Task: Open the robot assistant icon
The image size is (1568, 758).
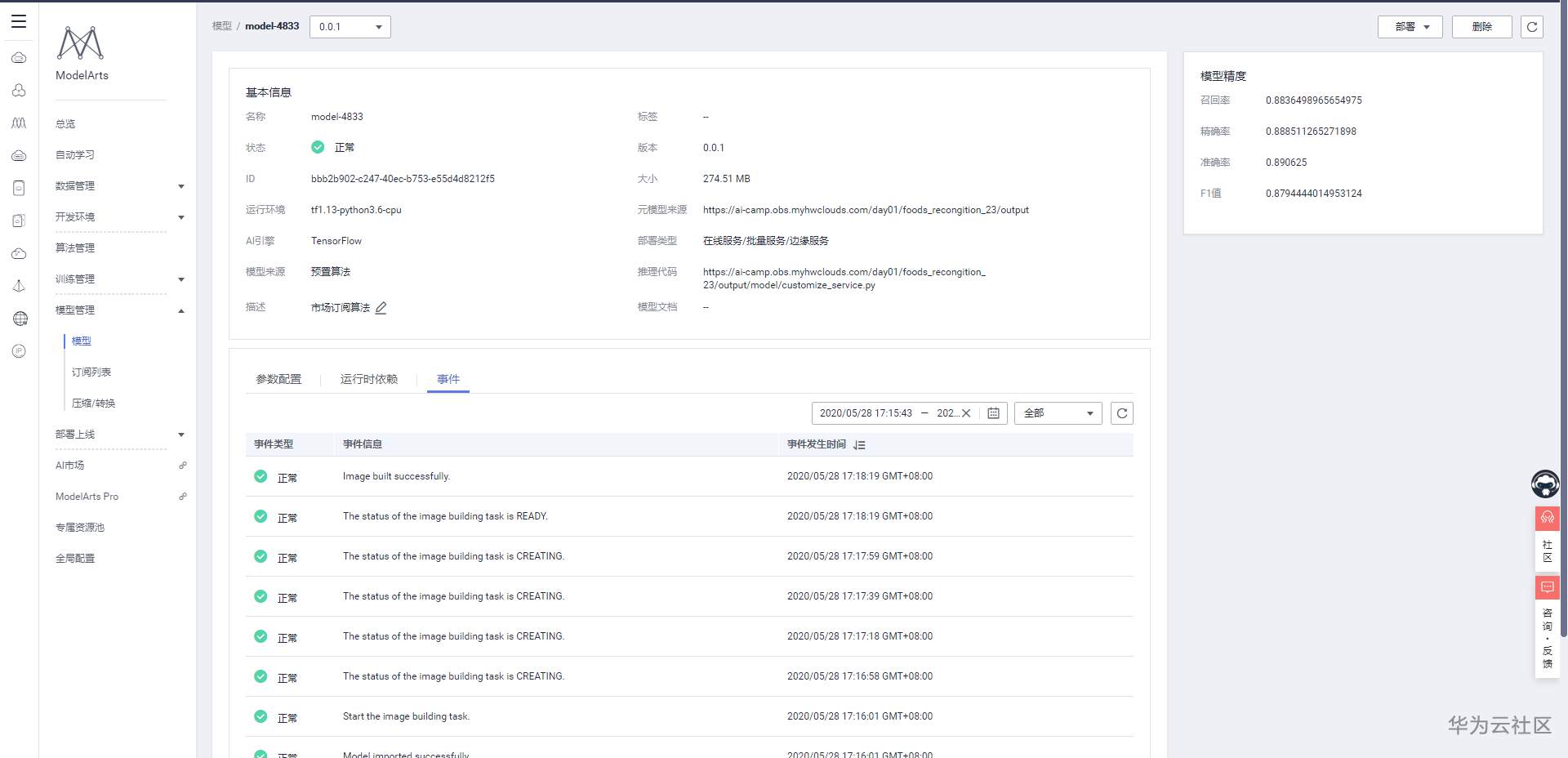Action: [1544, 484]
